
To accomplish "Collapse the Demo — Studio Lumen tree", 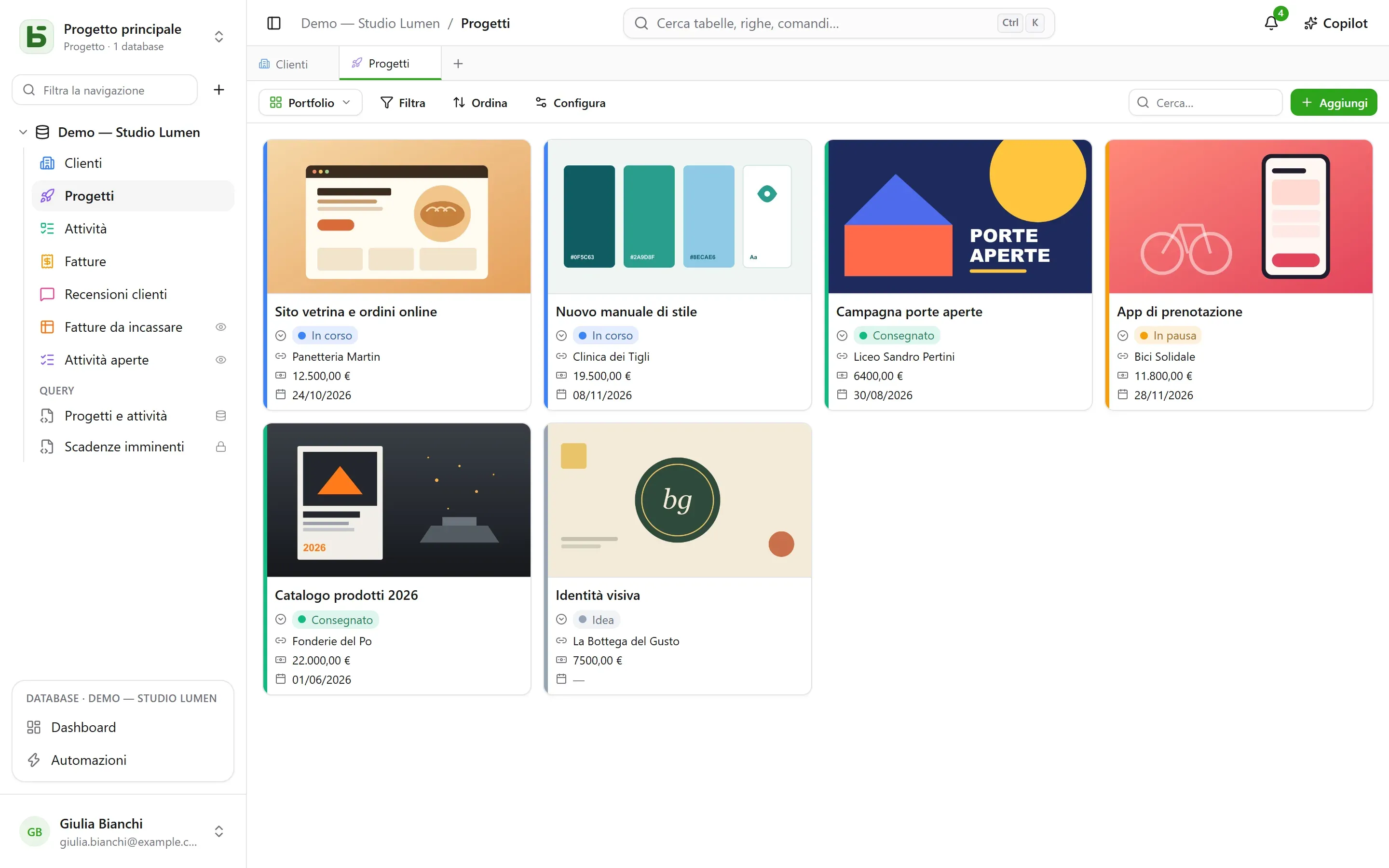I will pyautogui.click(x=23, y=132).
